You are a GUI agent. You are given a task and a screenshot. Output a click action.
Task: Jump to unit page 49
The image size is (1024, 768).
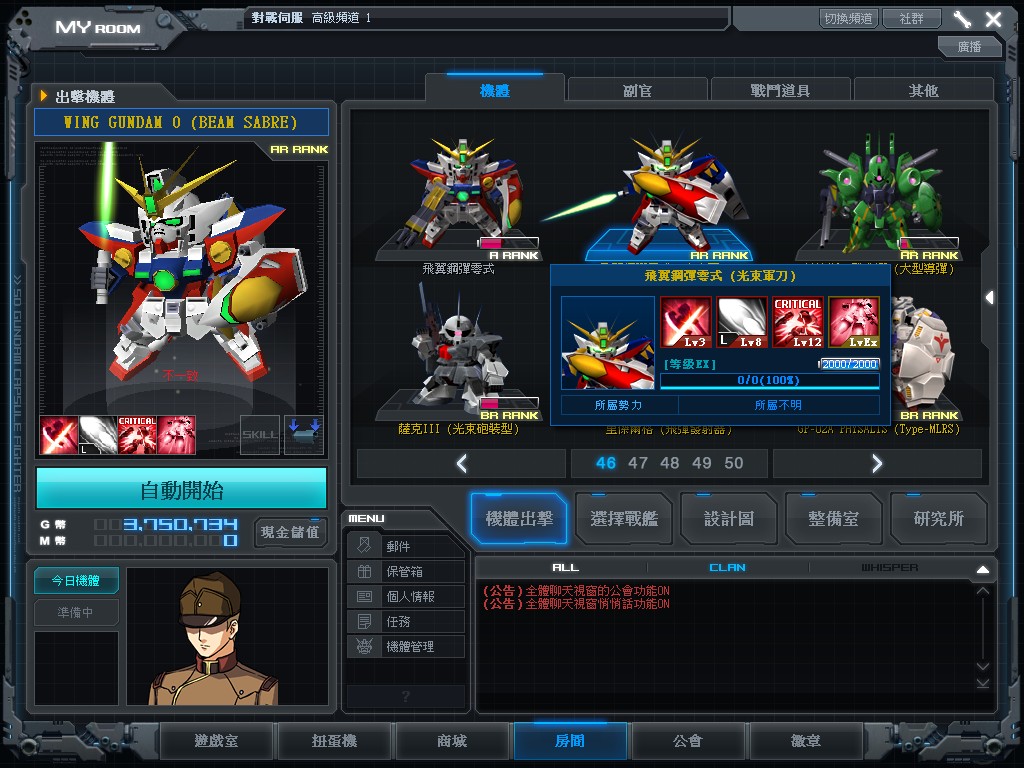[702, 463]
